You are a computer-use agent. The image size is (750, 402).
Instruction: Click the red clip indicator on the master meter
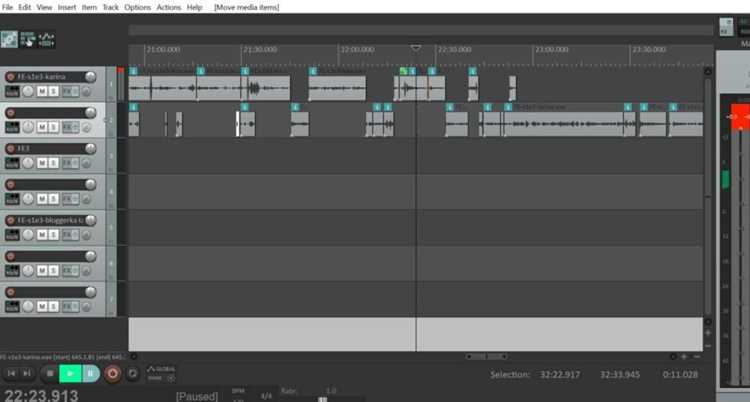[739, 116]
